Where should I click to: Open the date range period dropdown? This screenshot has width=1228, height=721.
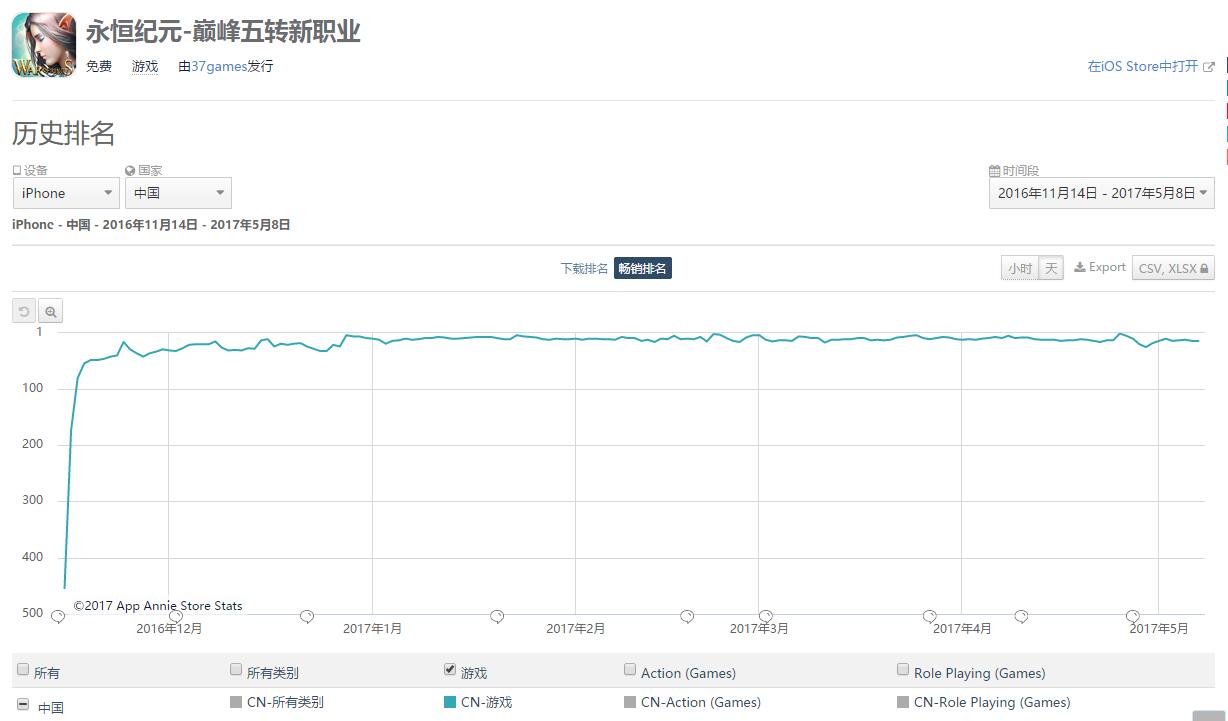pyautogui.click(x=1101, y=193)
